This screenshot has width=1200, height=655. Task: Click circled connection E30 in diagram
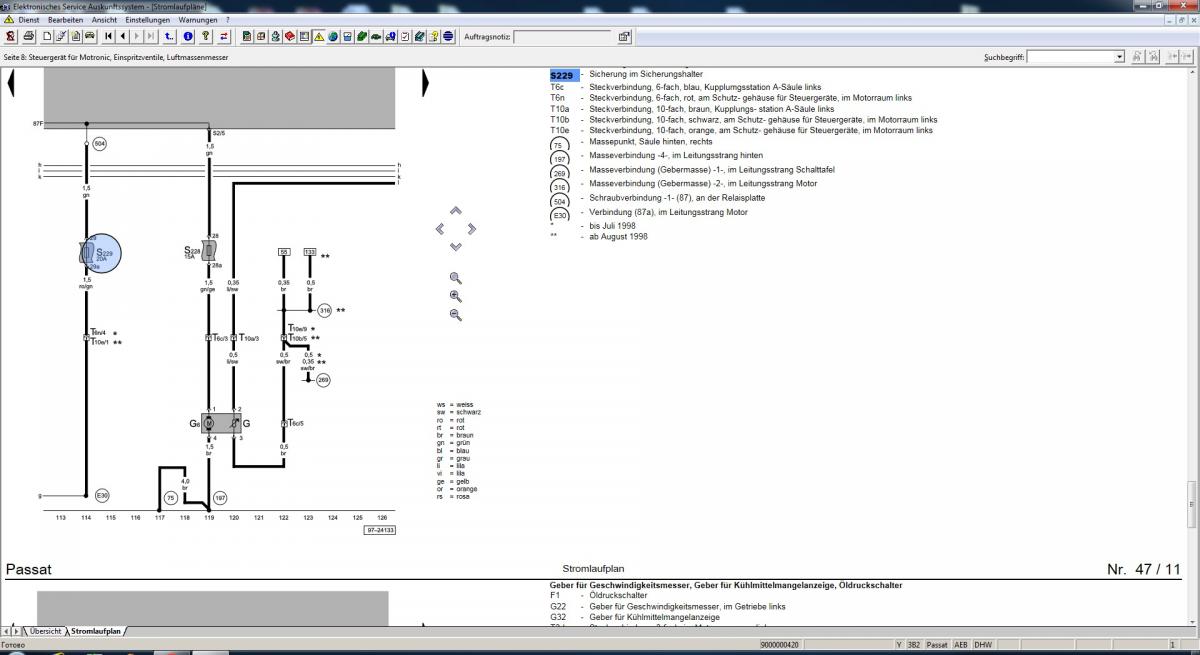(x=101, y=495)
